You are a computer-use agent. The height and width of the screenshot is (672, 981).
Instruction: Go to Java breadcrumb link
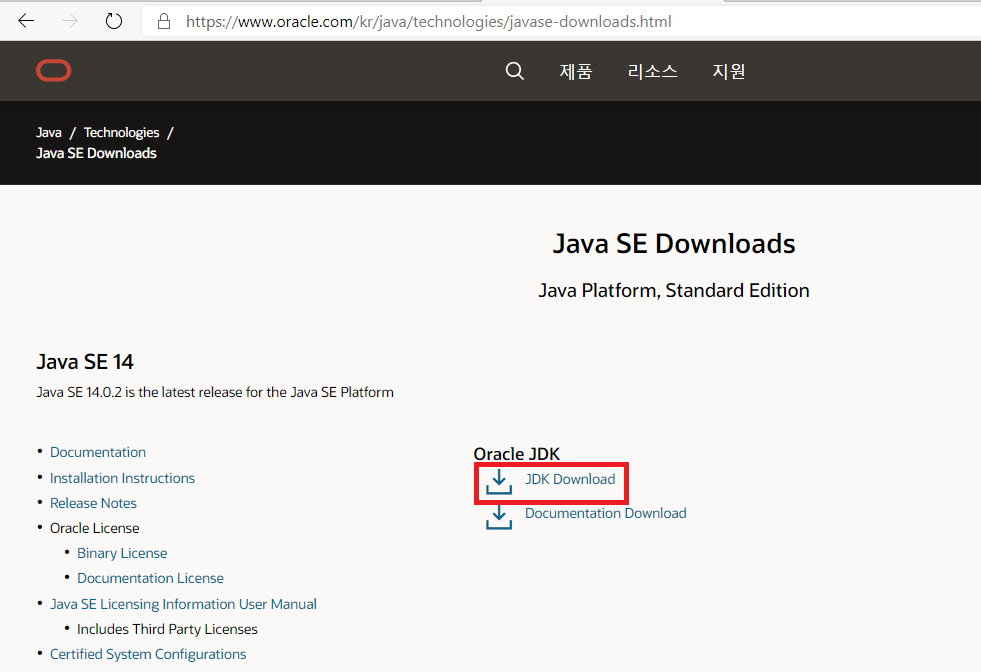click(x=49, y=133)
